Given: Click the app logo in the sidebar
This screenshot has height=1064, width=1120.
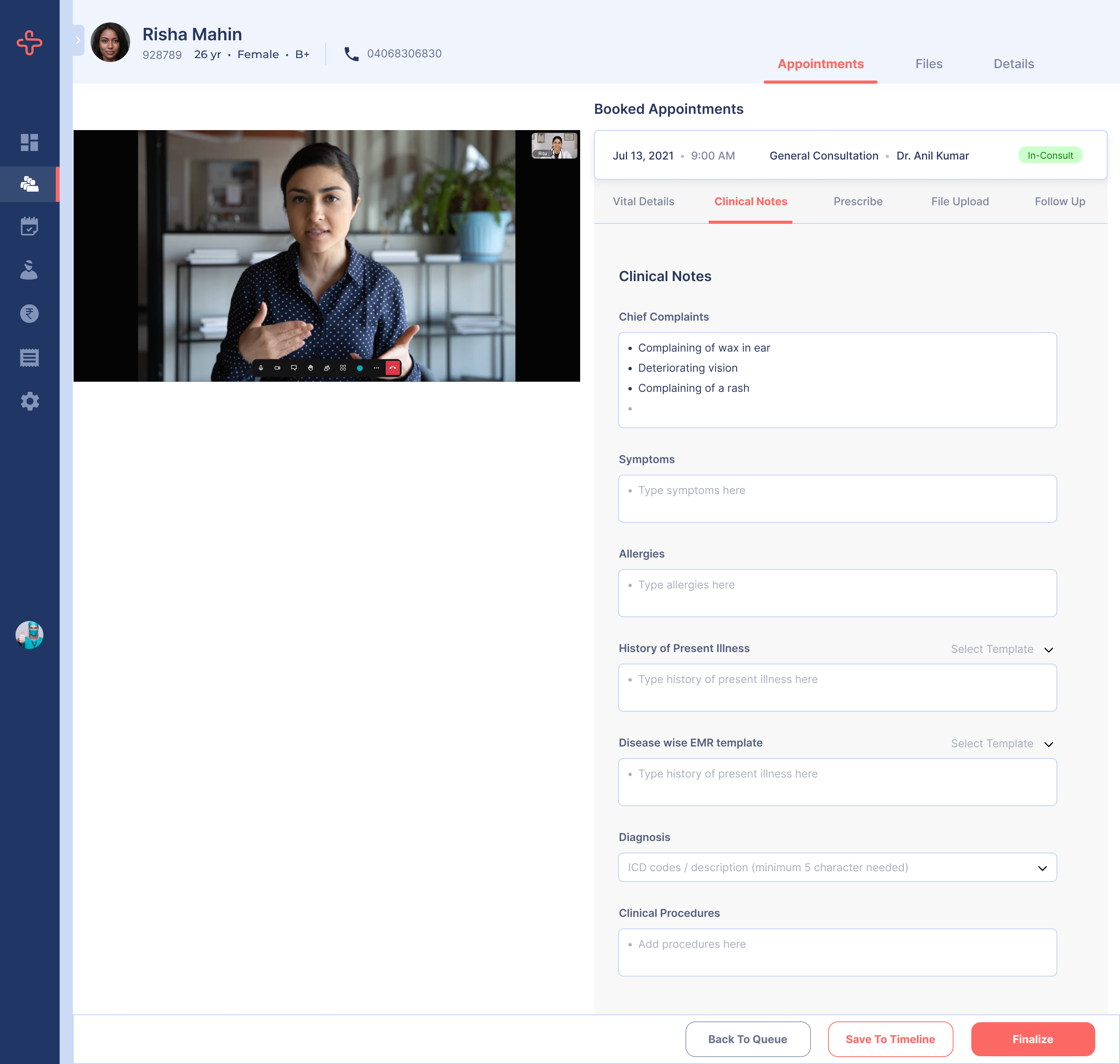Looking at the screenshot, I should pyautogui.click(x=29, y=43).
